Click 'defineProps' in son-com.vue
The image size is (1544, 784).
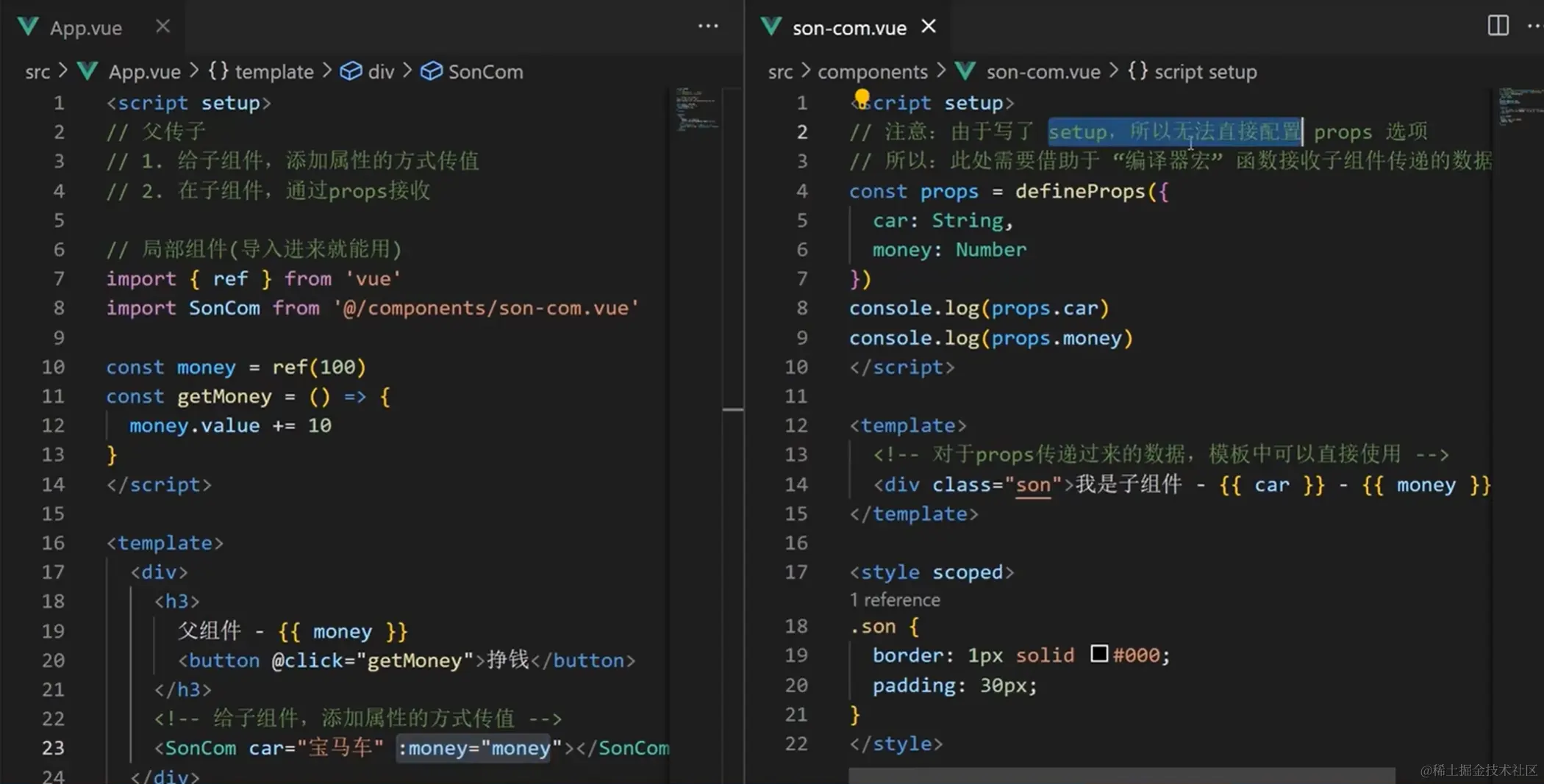tap(1080, 192)
